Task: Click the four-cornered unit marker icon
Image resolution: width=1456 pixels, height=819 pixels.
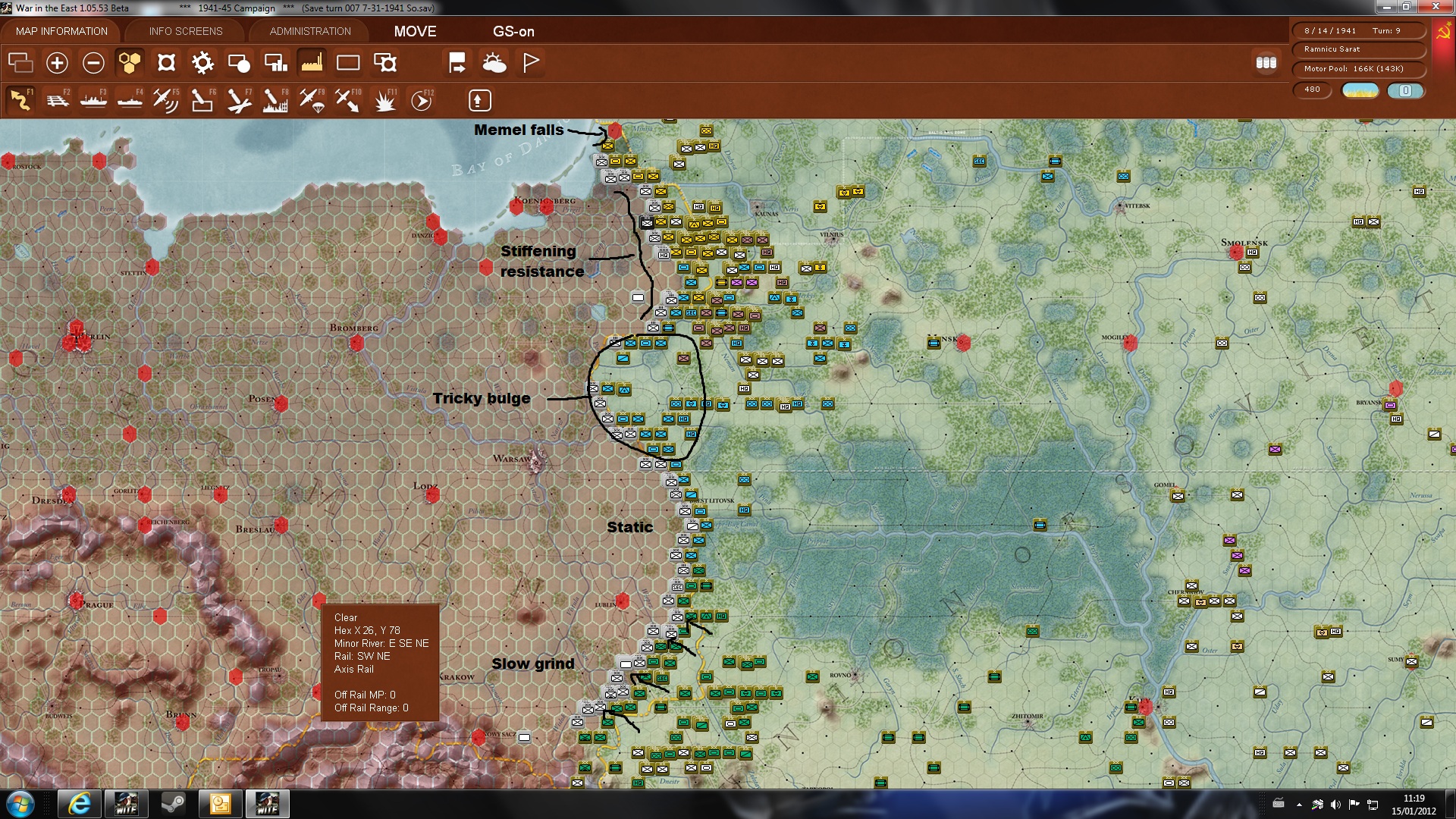Action: coord(166,63)
